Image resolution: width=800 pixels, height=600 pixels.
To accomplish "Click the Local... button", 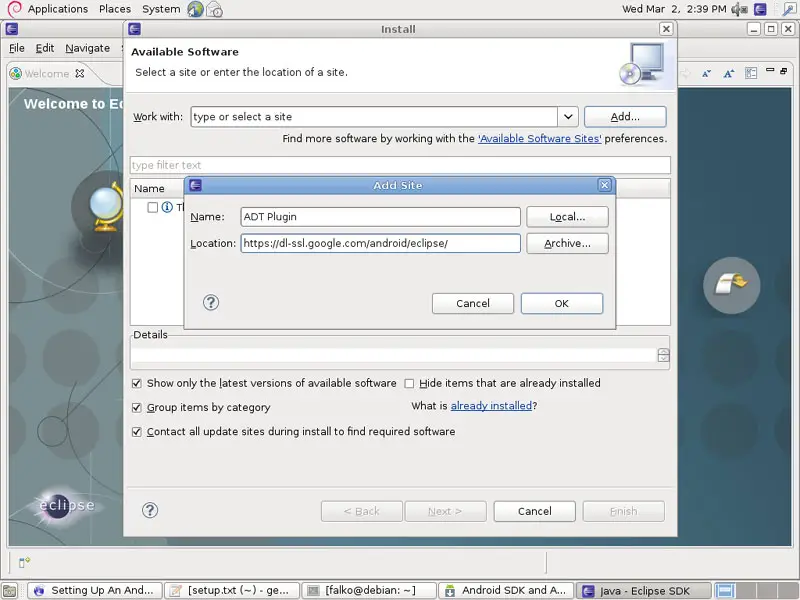I will [567, 217].
